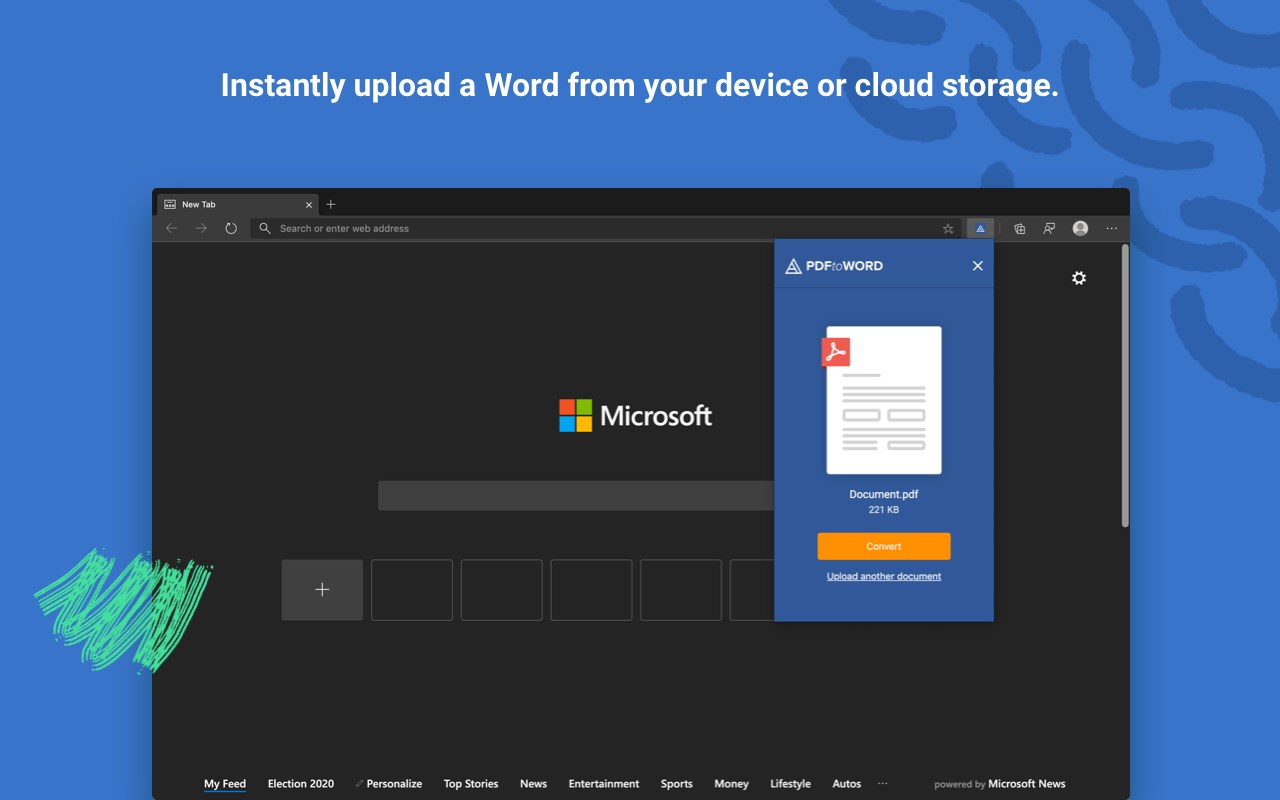Add a quick link with plus tile
Screen dimensions: 1280x800
click(322, 590)
